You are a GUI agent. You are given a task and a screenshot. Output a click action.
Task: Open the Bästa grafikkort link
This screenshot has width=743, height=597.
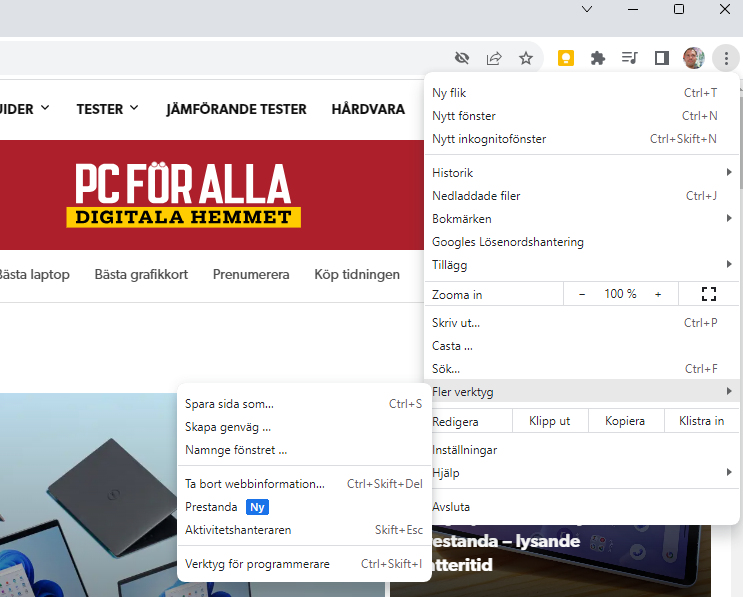[x=141, y=274]
